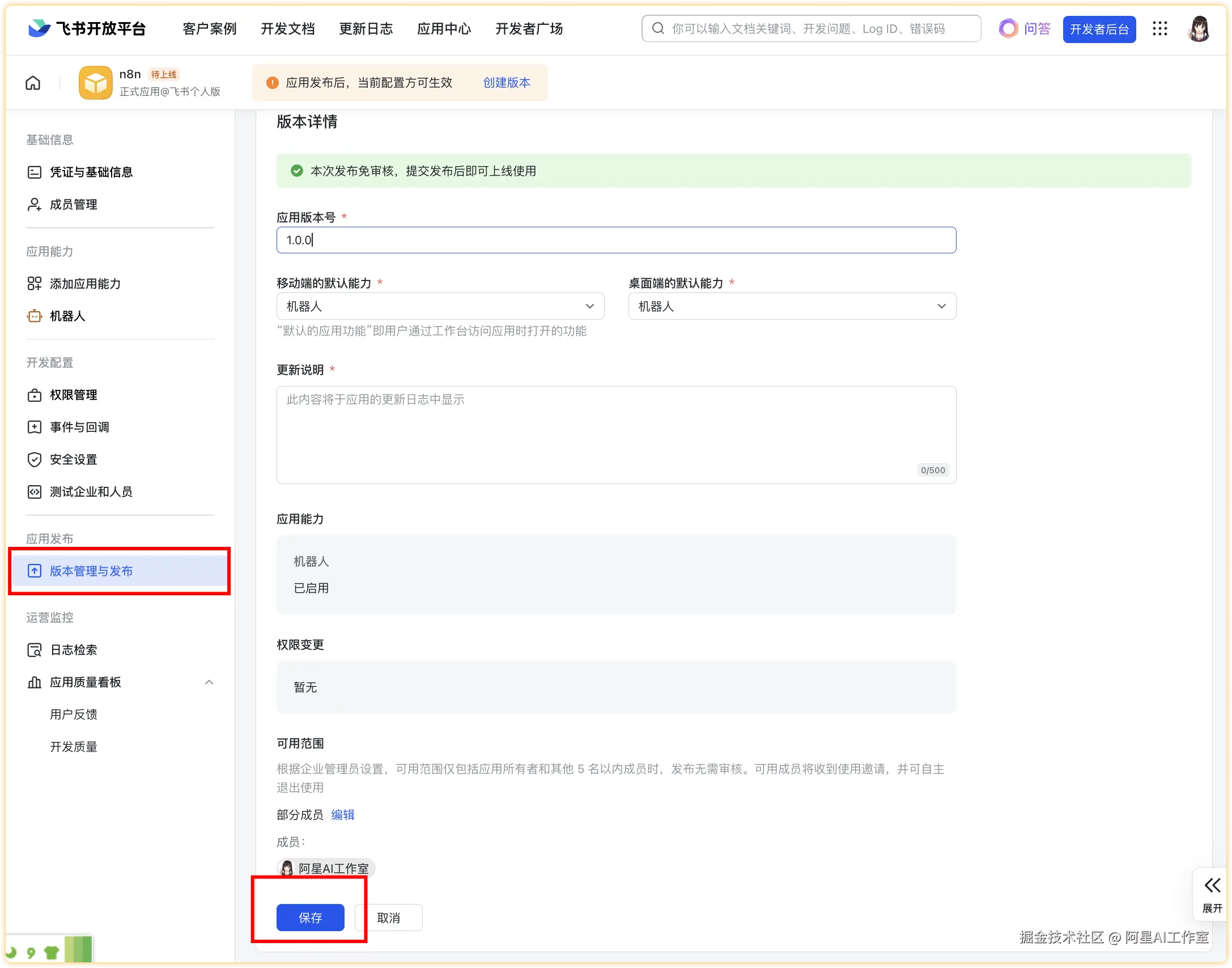This screenshot has height=968, width=1232.
Task: Click the n8n app cube icon
Action: coord(95,83)
